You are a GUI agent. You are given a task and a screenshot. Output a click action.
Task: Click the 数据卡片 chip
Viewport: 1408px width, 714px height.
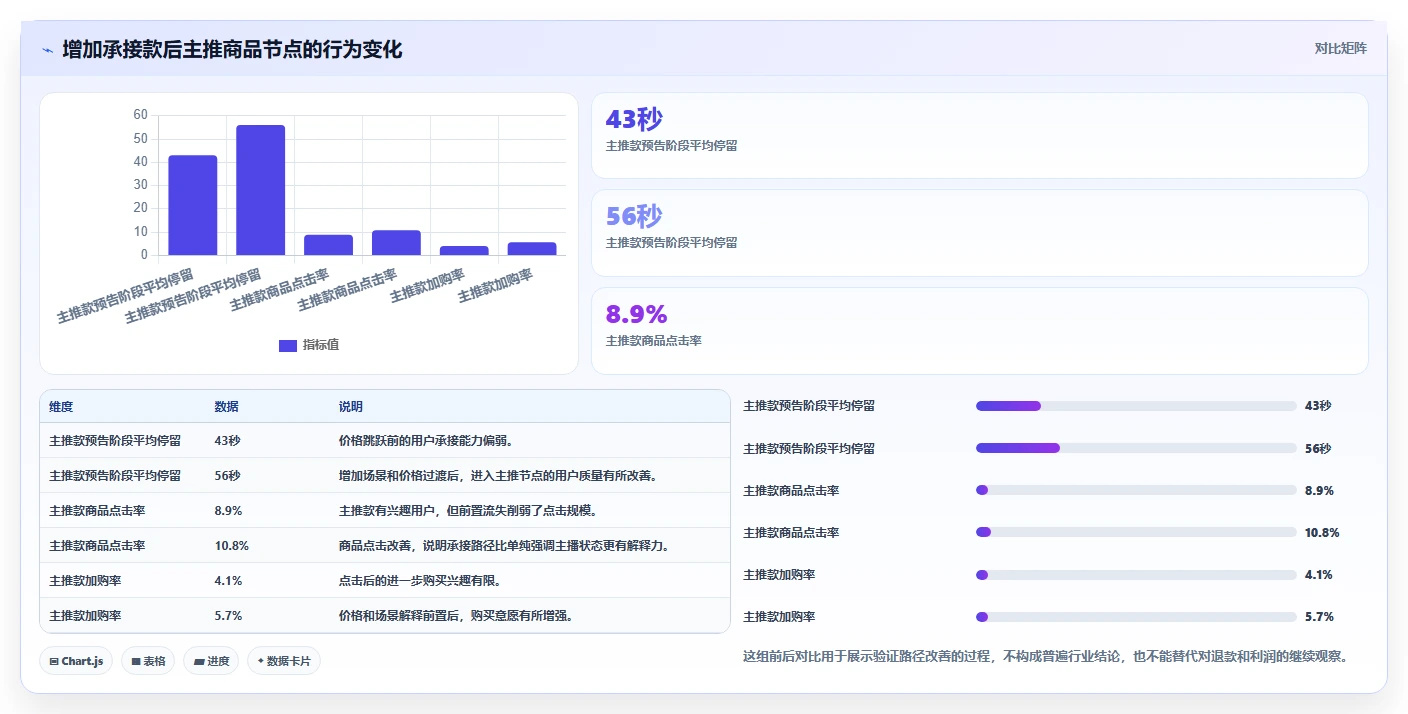[x=284, y=661]
